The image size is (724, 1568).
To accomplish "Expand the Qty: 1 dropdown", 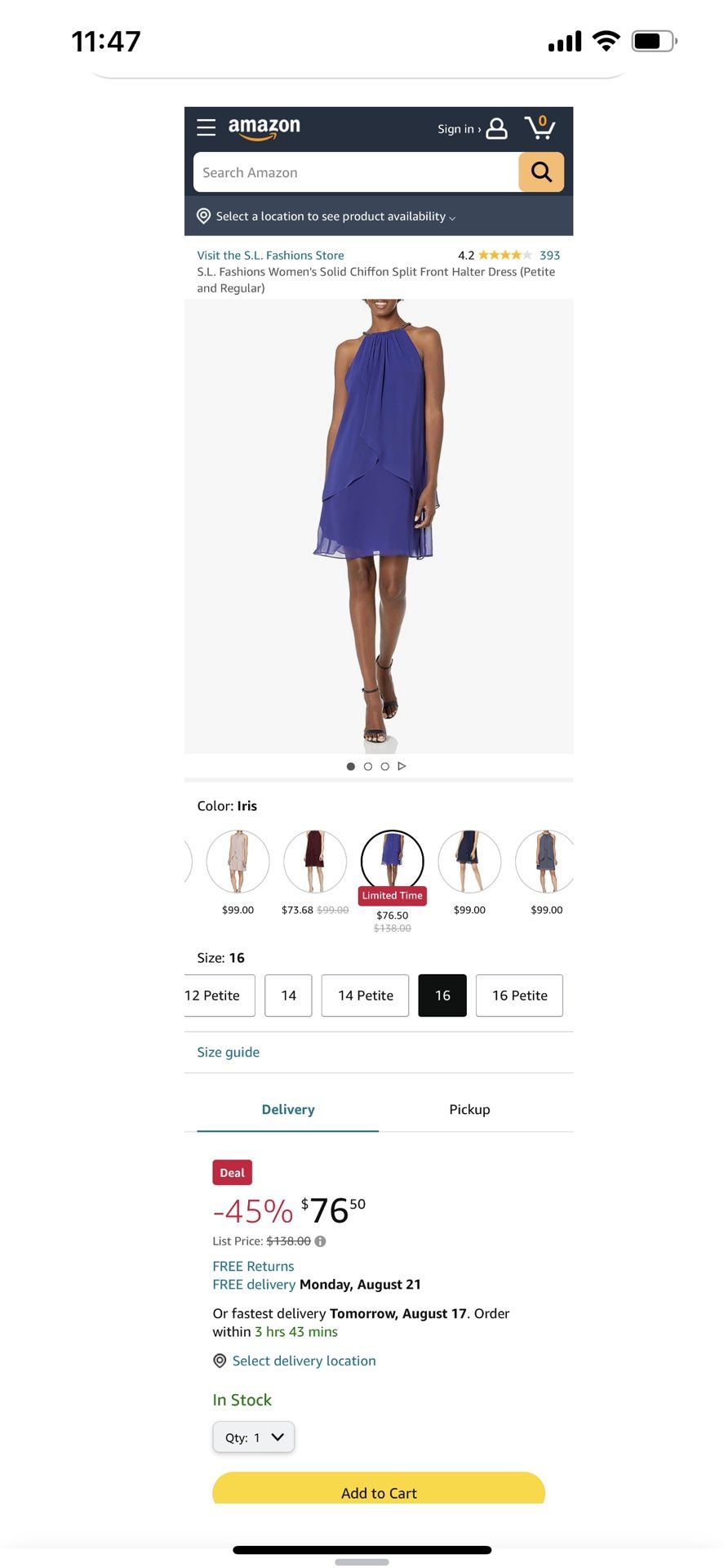I will [254, 1437].
